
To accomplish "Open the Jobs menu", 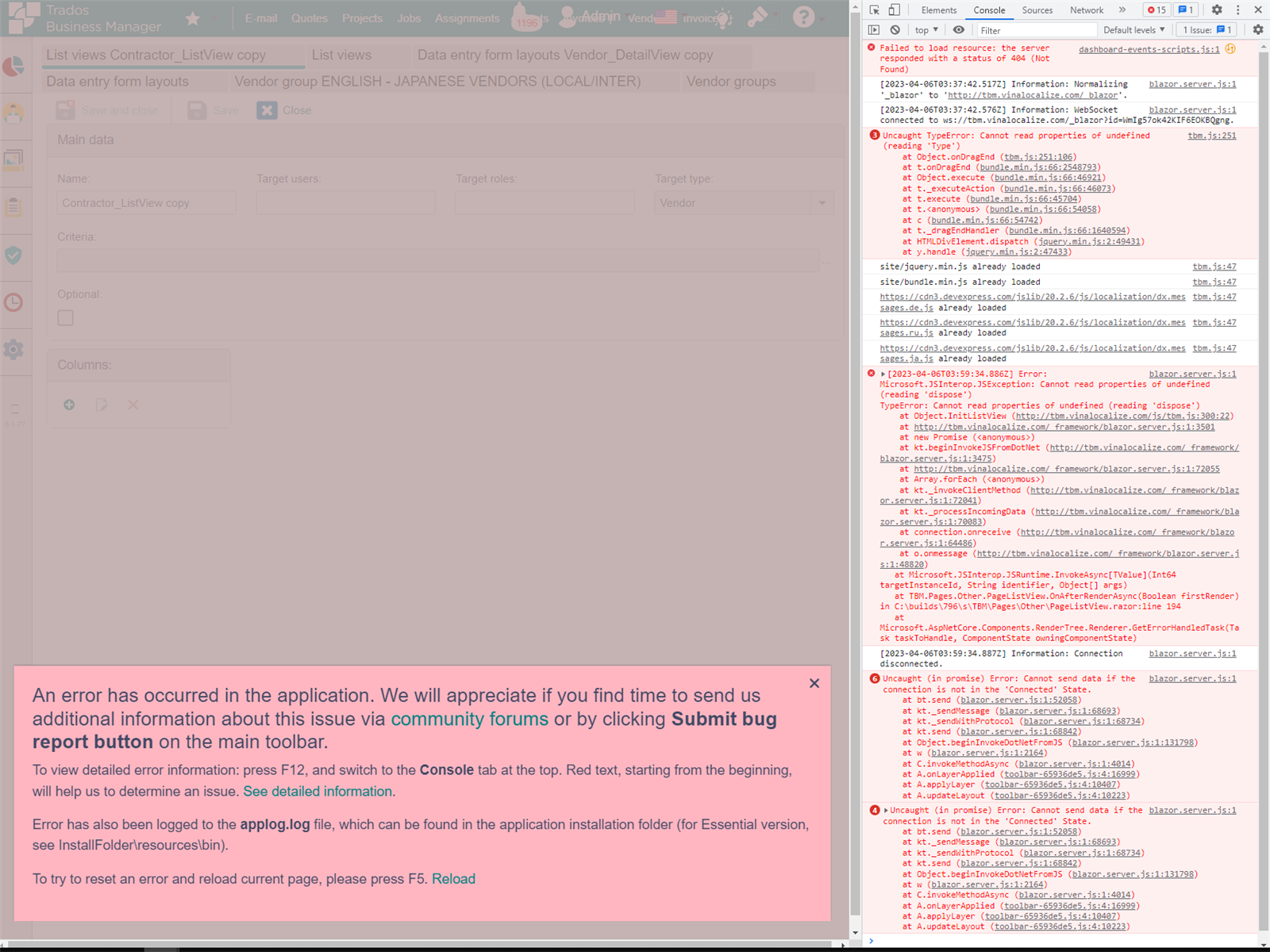I will point(409,18).
